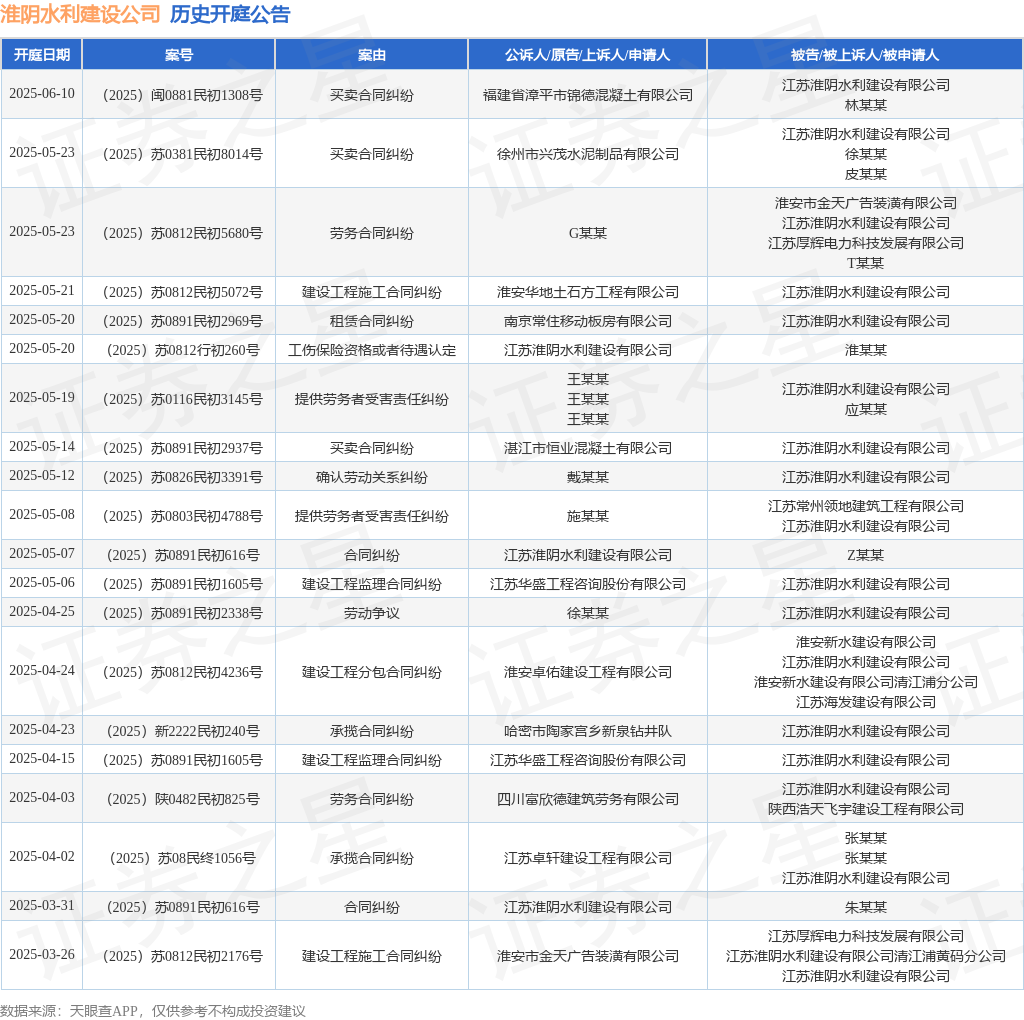Click defendant name 朱某某
This screenshot has width=1024, height=1020.
coord(865,907)
